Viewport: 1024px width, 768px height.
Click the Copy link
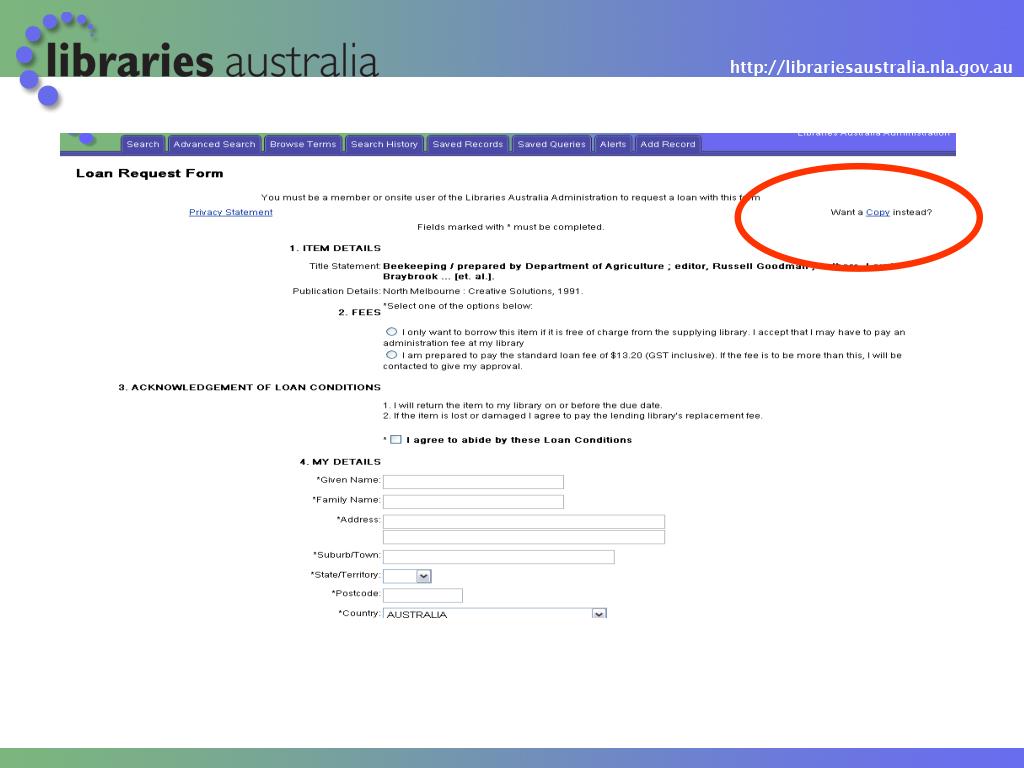pos(878,212)
